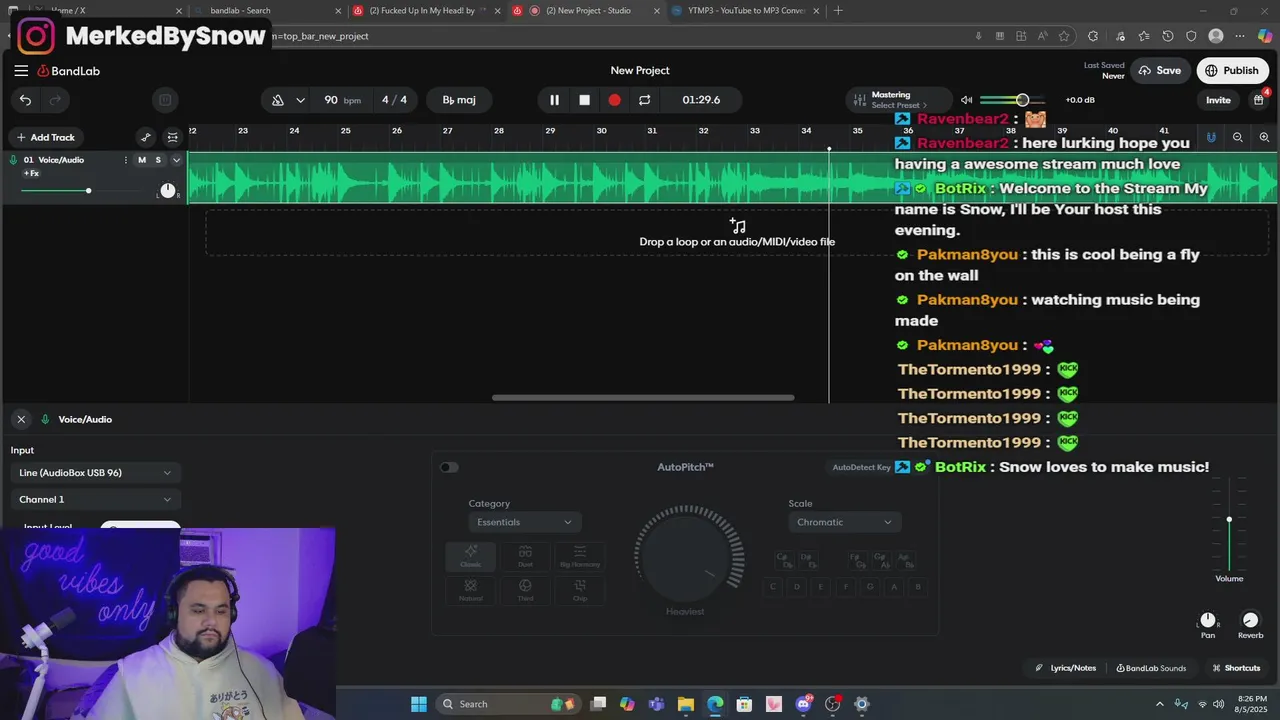This screenshot has height=720, width=1280.
Task: Toggle the track height collapse icon
Action: coord(173,137)
